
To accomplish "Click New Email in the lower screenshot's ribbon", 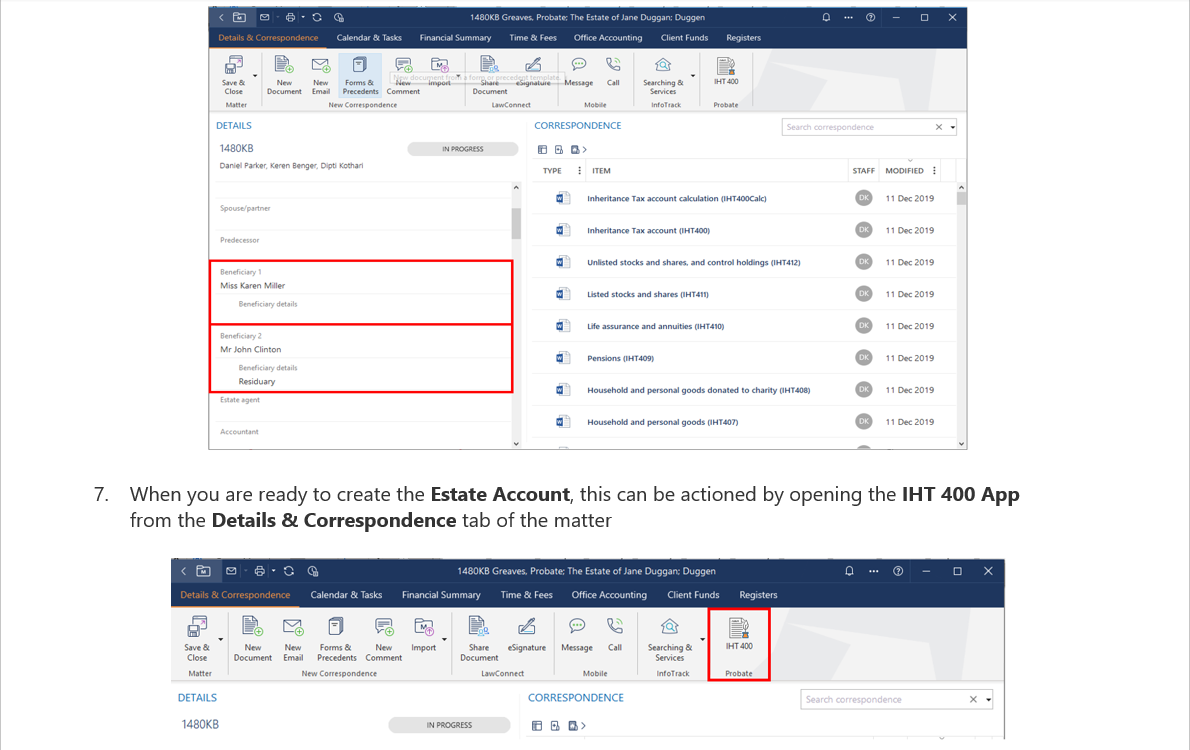I will tap(292, 634).
